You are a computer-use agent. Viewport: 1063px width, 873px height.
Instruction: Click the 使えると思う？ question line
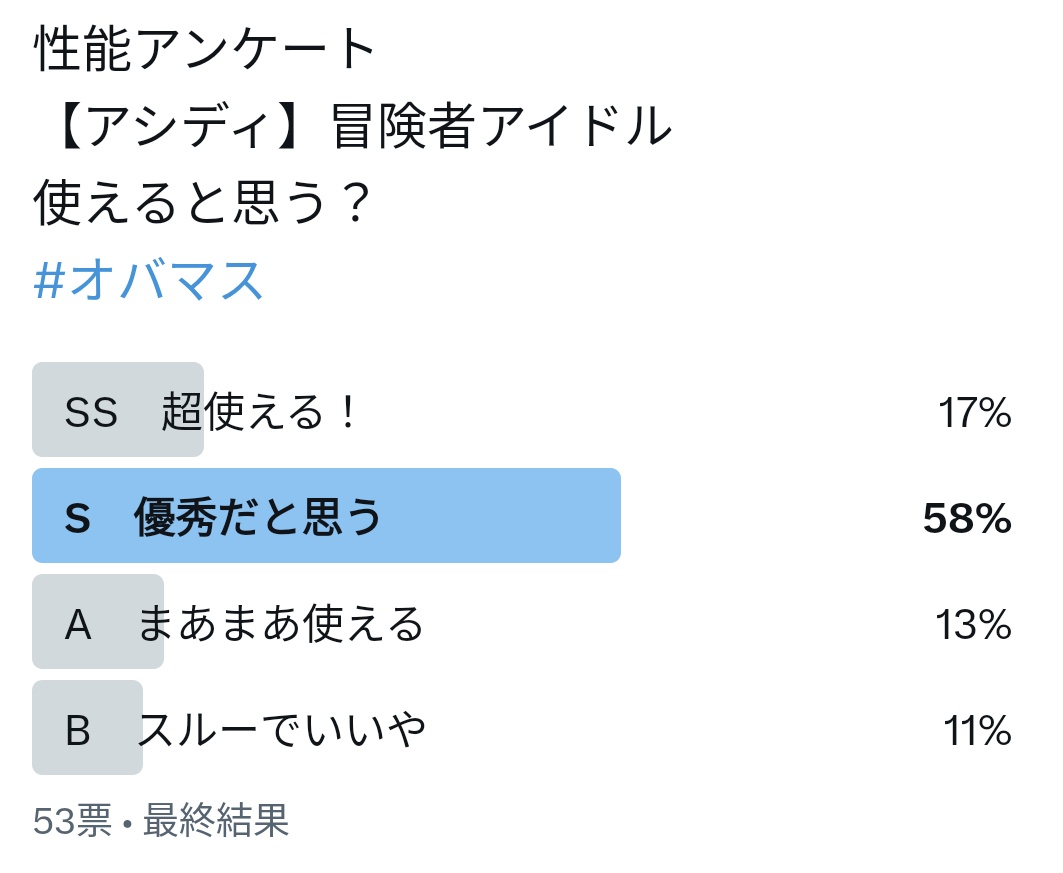(x=203, y=202)
